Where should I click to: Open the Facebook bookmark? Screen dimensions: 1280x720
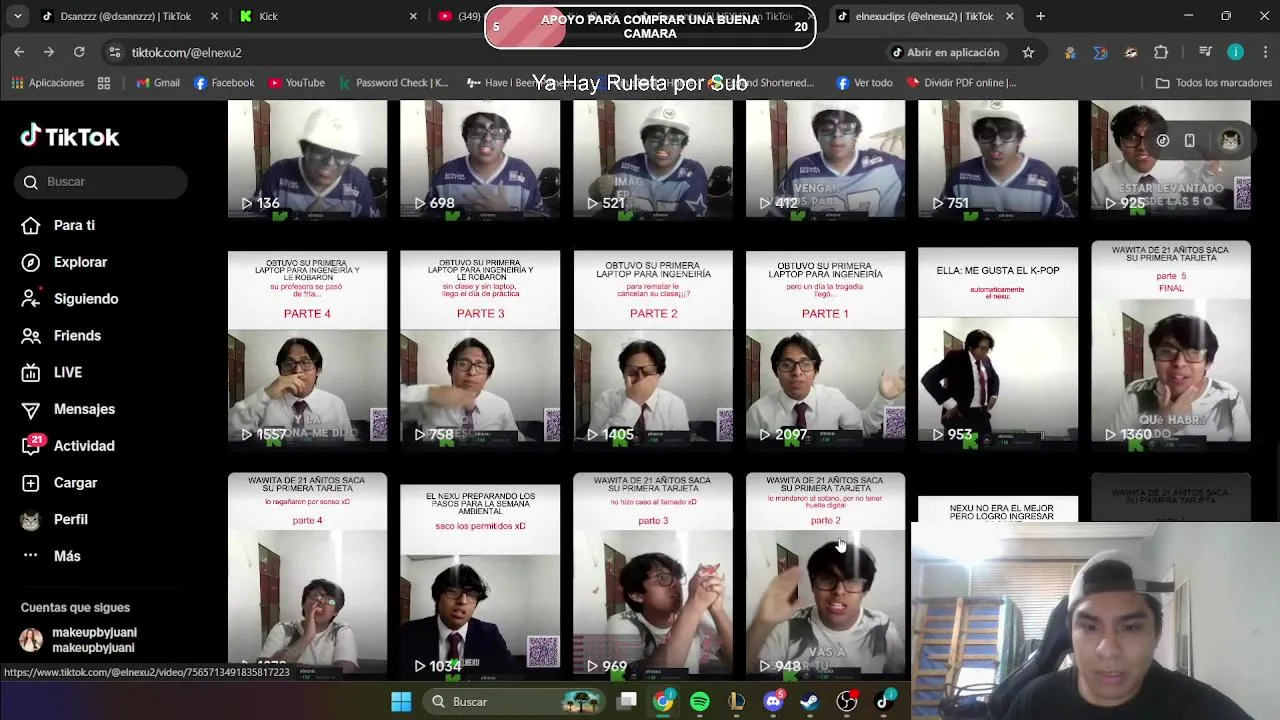coord(224,83)
